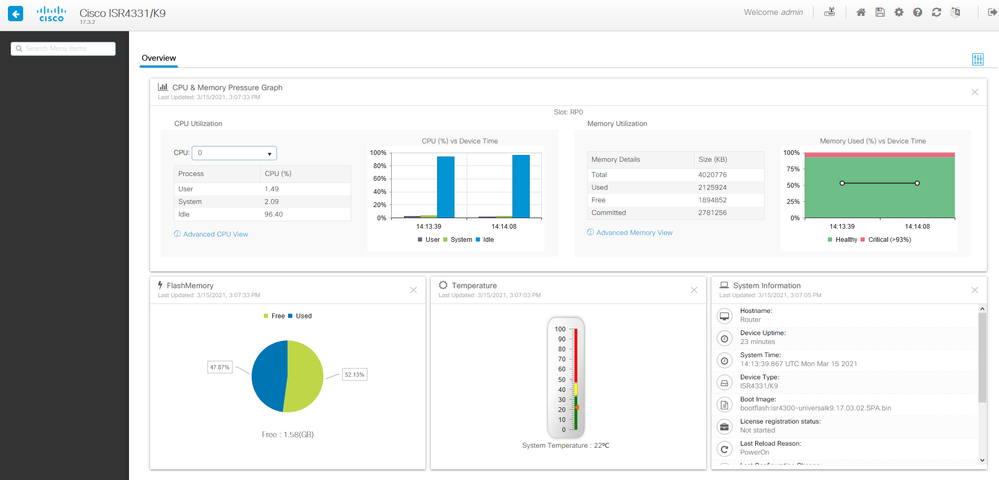Click the bar chart icon beside CPU & Memory title
The image size is (999, 480).
(163, 87)
